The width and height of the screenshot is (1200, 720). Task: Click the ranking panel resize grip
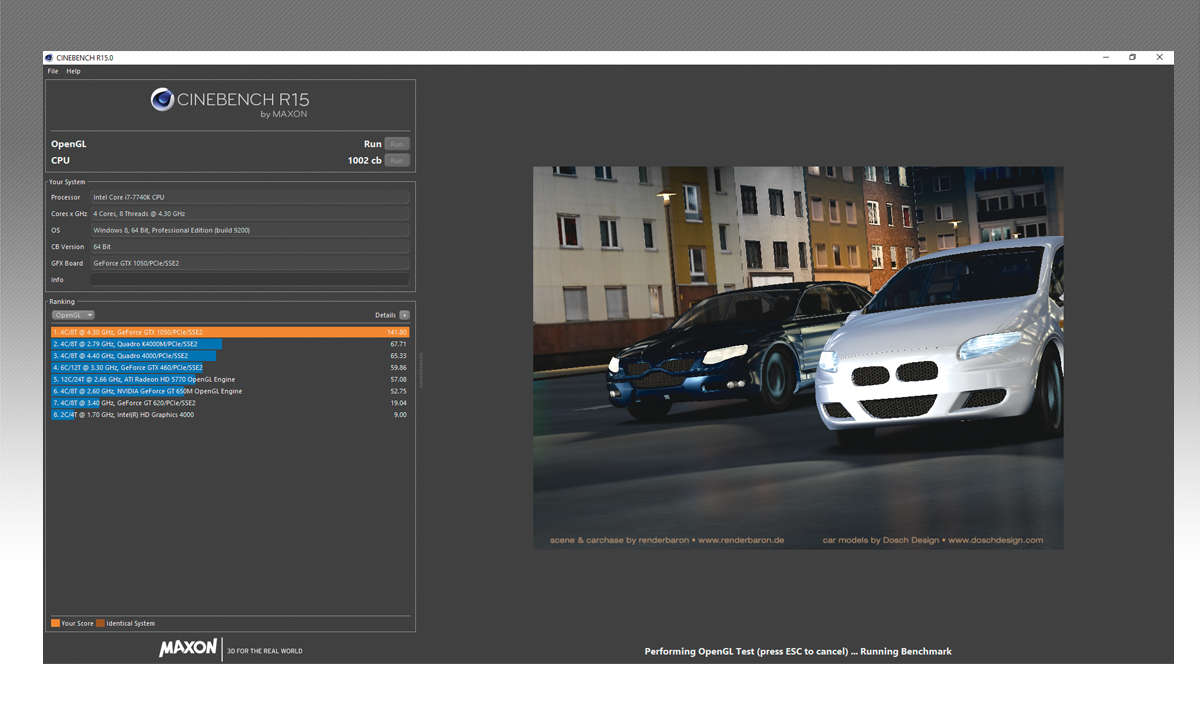tap(420, 370)
